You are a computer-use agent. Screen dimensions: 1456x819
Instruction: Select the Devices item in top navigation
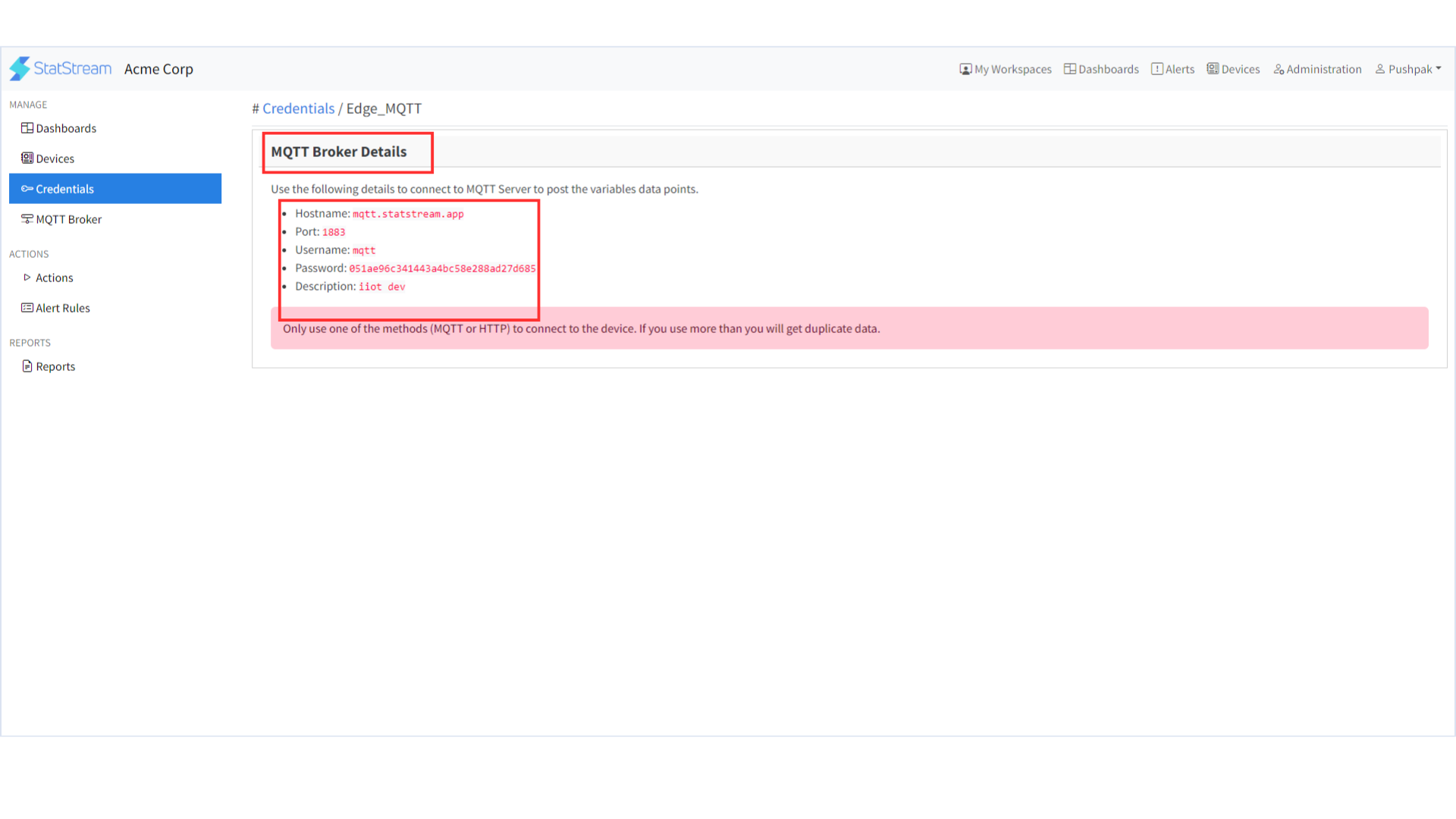point(1233,68)
